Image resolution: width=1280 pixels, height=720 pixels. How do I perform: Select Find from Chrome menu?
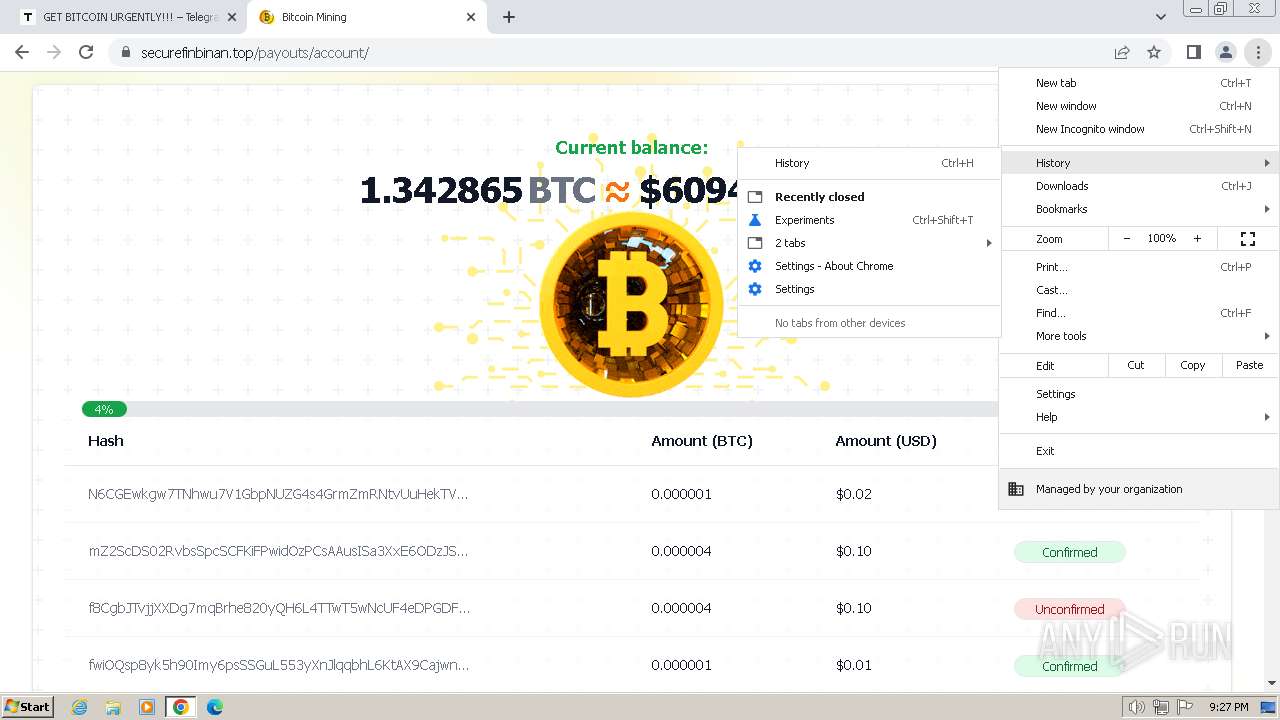click(x=1139, y=313)
